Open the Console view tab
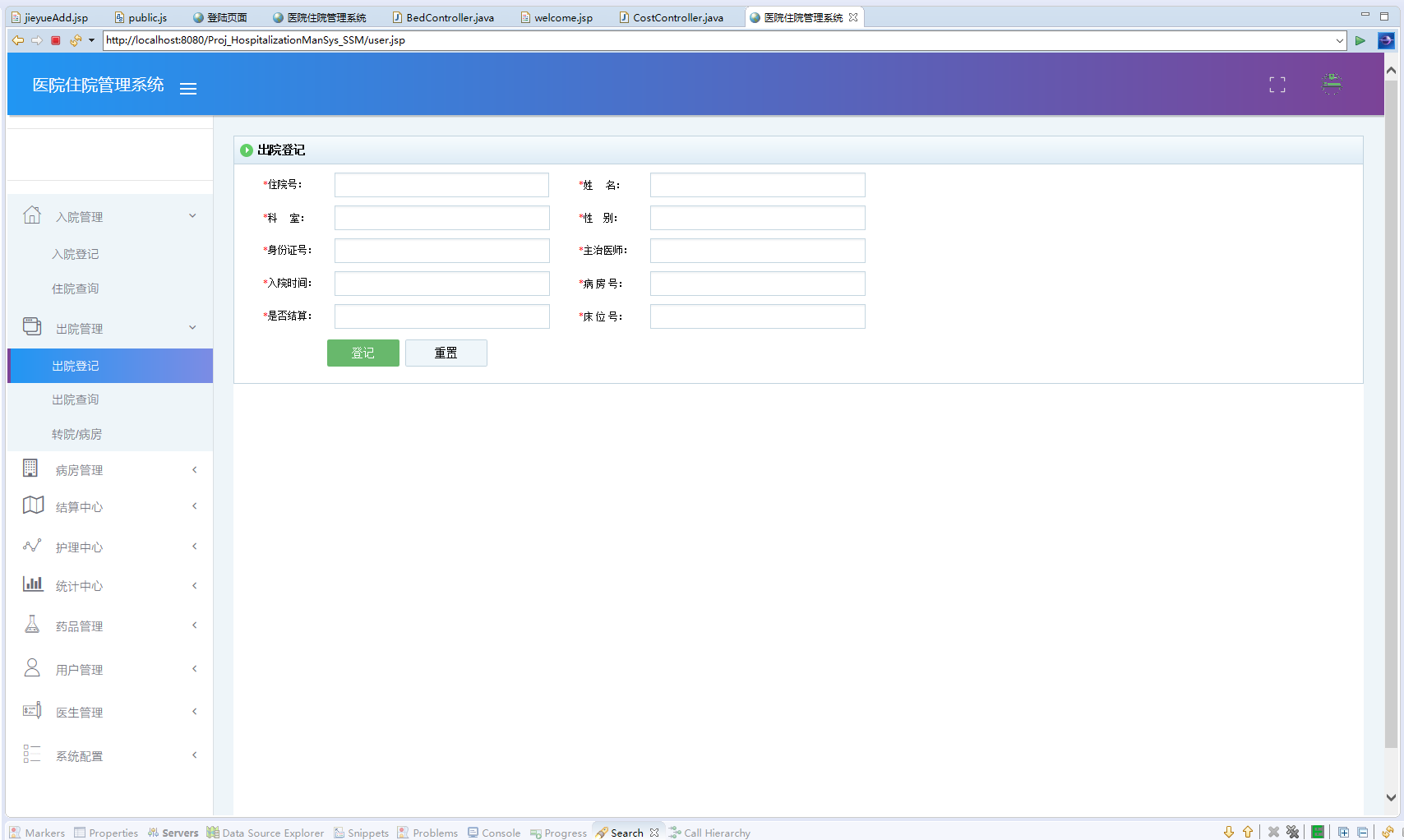This screenshot has height=840, width=1404. [494, 833]
